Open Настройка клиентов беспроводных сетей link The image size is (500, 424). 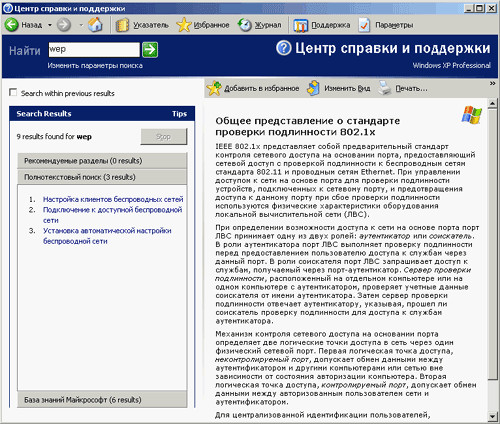pos(113,199)
